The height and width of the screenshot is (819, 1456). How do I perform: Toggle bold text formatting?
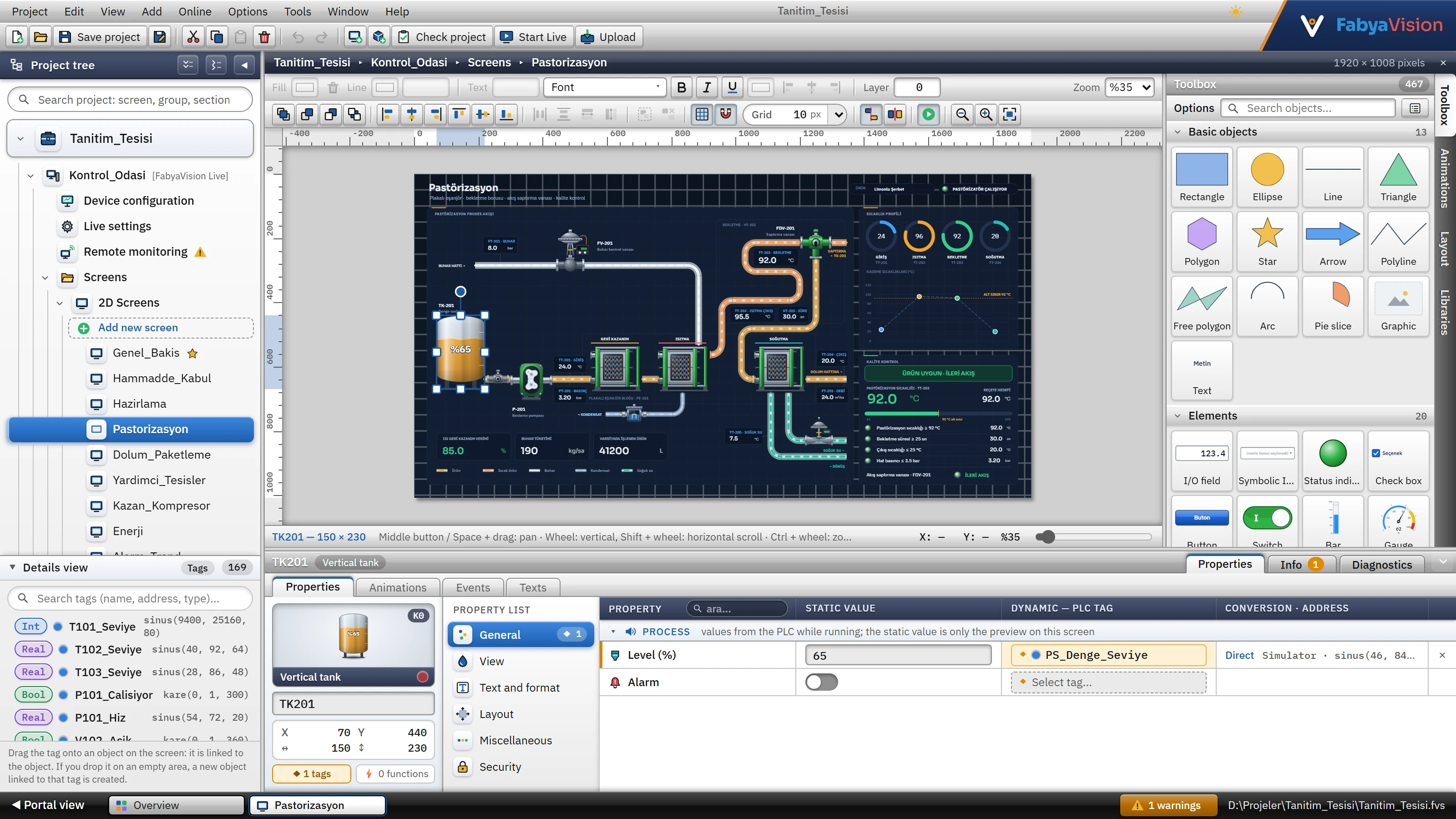[x=682, y=87]
